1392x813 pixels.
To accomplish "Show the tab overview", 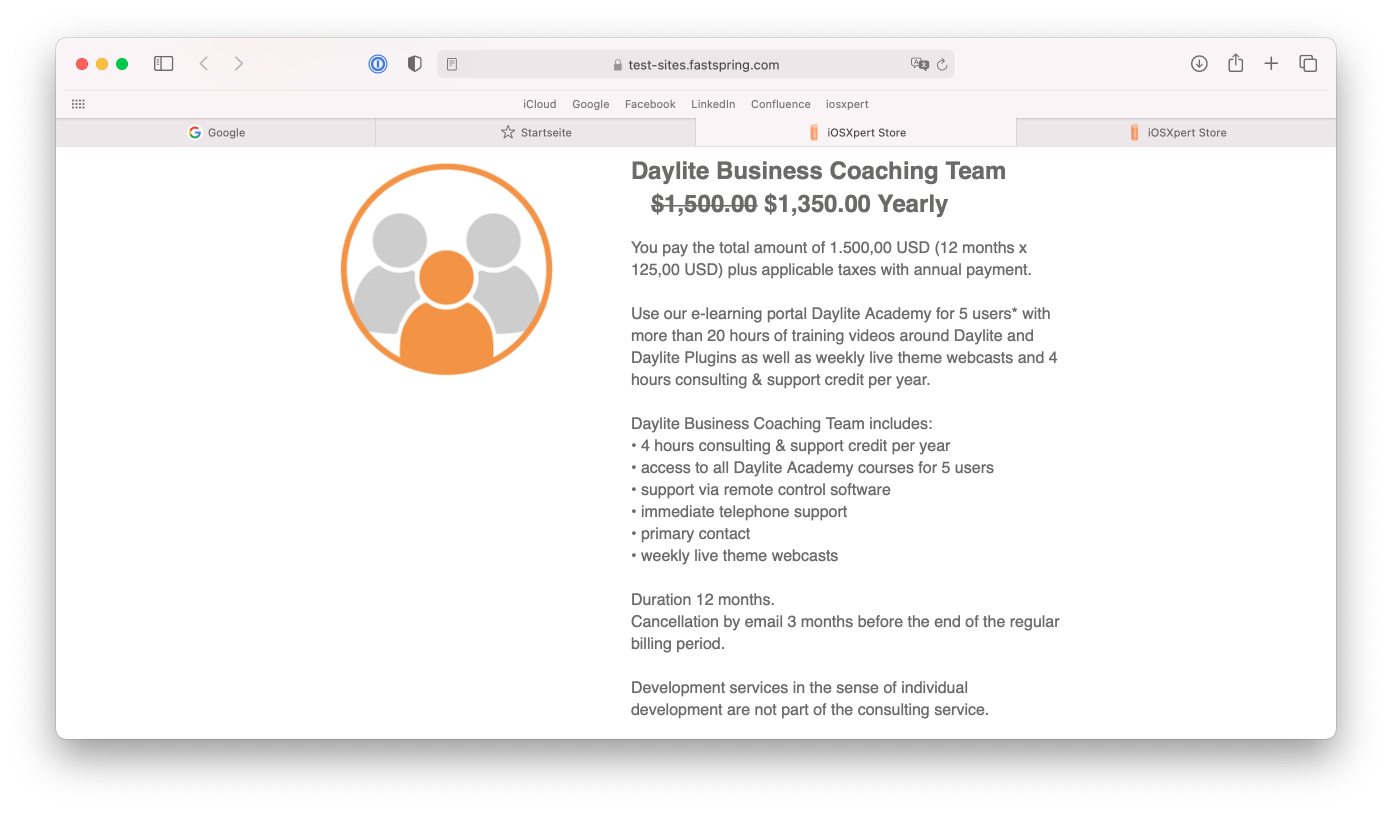I will point(1308,64).
